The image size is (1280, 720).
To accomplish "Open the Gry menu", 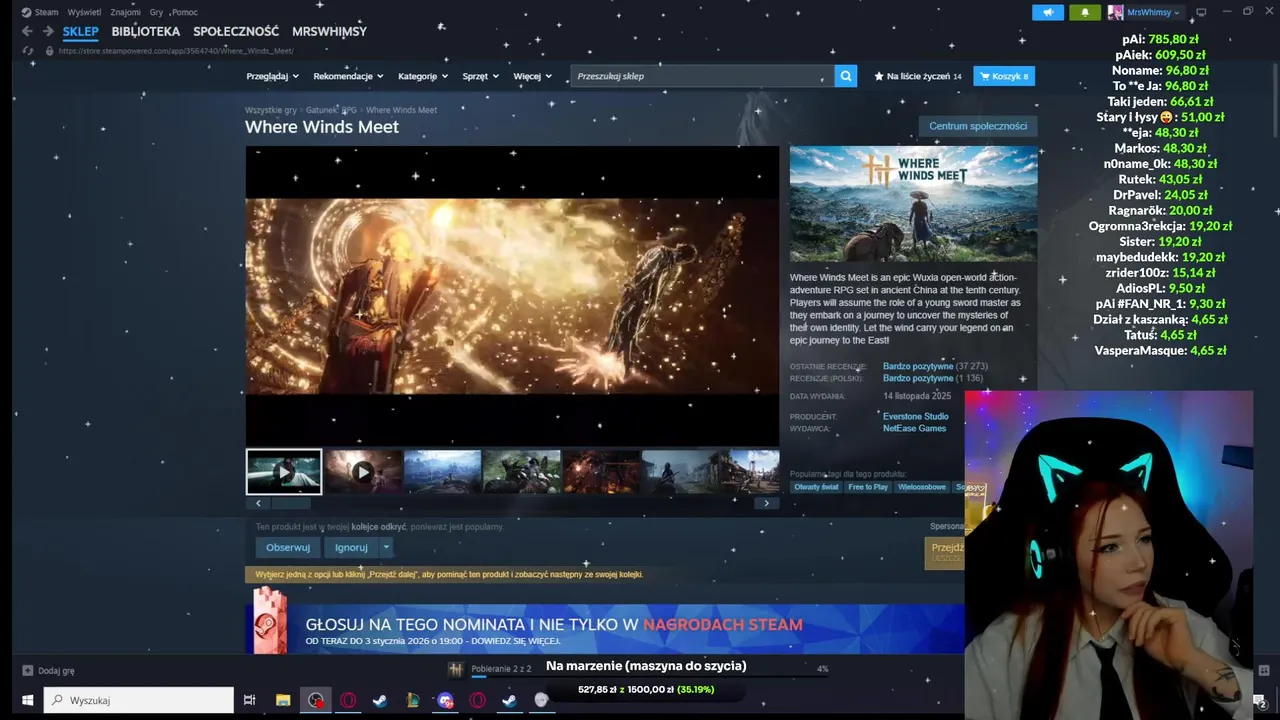I will (x=156, y=12).
